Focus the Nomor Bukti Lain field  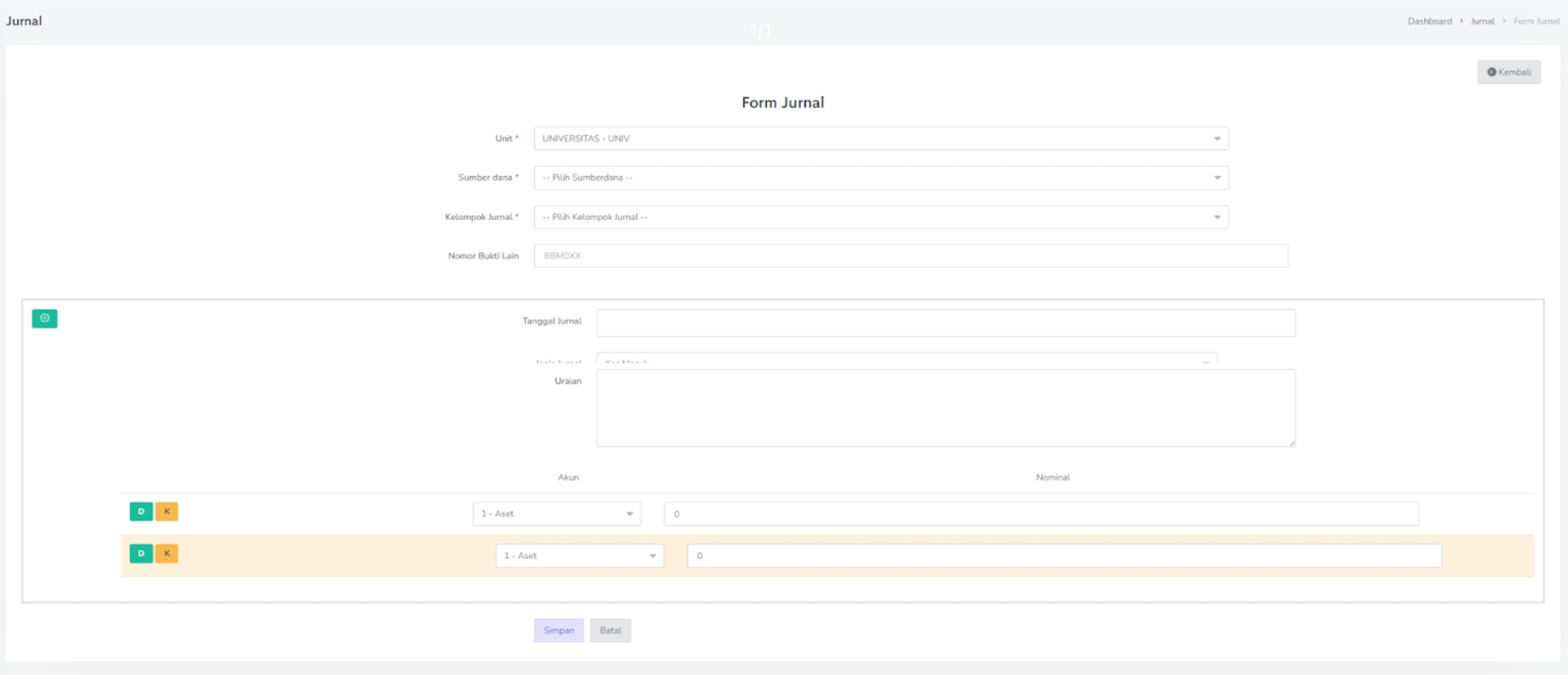[x=910, y=256]
